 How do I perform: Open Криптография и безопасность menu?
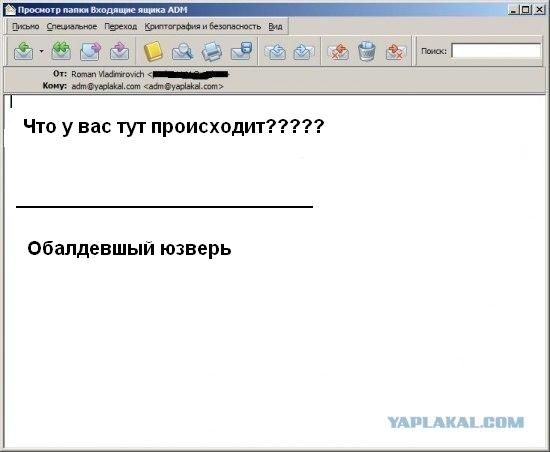[x=203, y=27]
